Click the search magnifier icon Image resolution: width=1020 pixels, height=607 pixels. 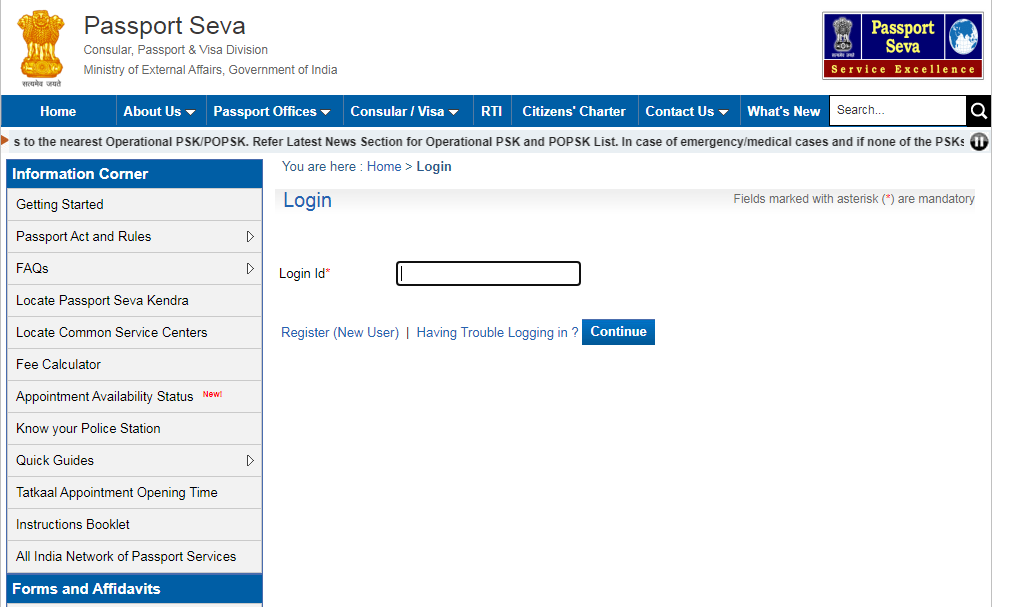click(977, 110)
